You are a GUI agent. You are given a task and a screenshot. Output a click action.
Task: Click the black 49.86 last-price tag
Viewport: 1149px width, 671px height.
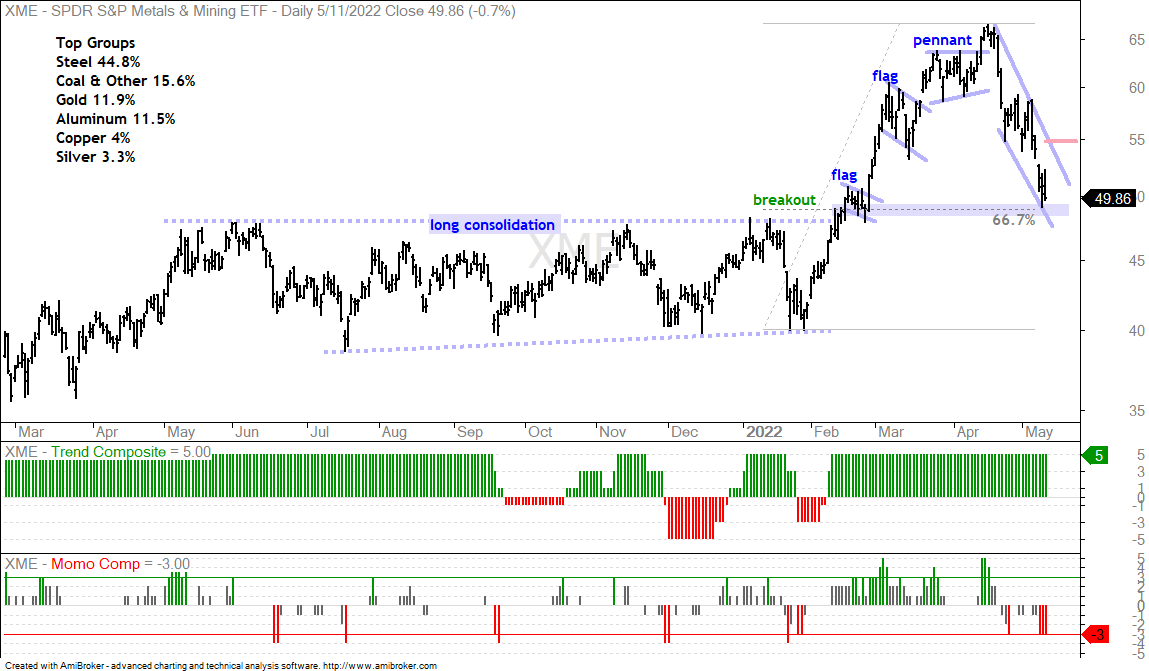coord(1110,199)
